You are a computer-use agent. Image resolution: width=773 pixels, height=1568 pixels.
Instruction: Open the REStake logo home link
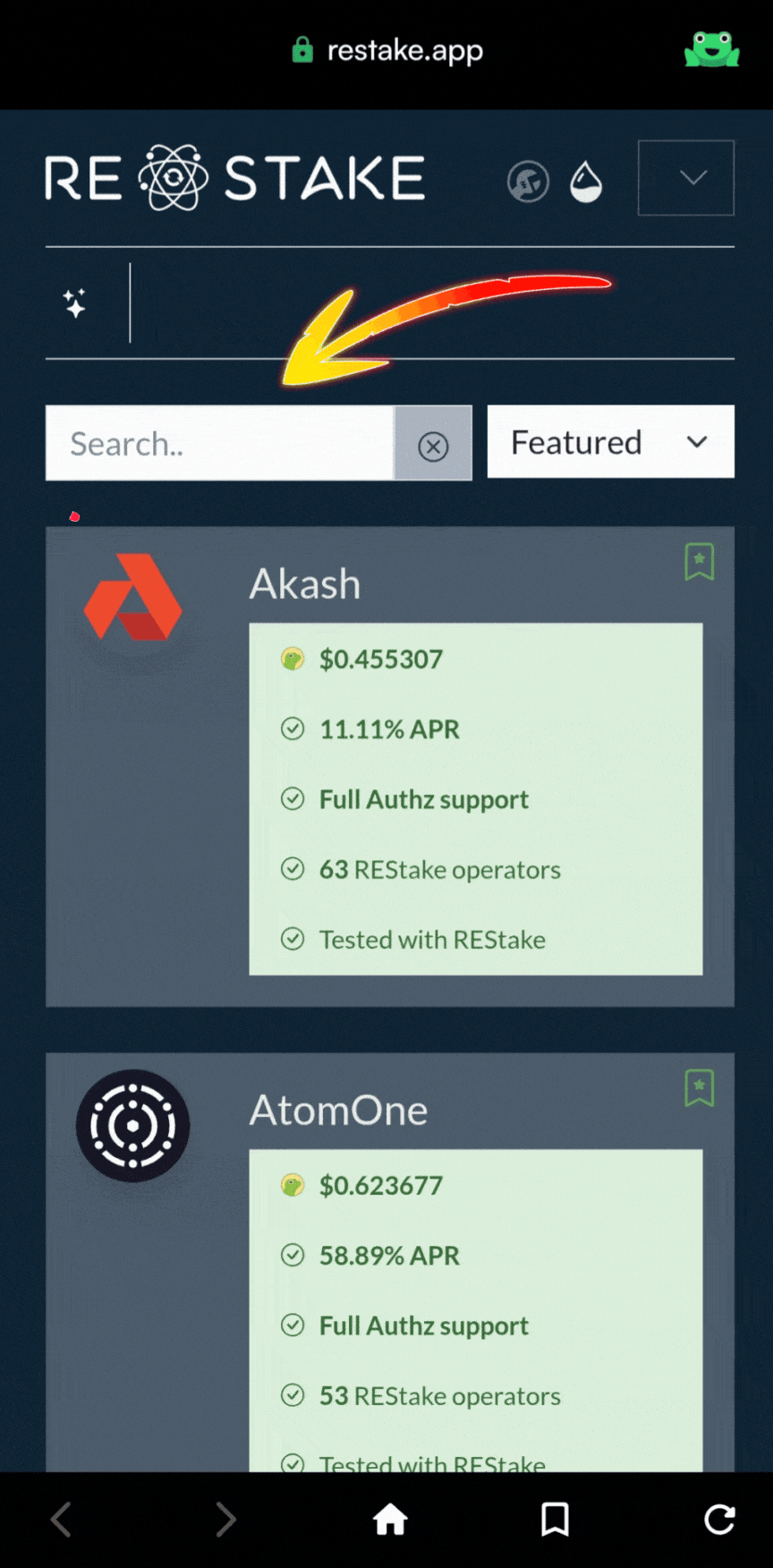[x=234, y=177]
